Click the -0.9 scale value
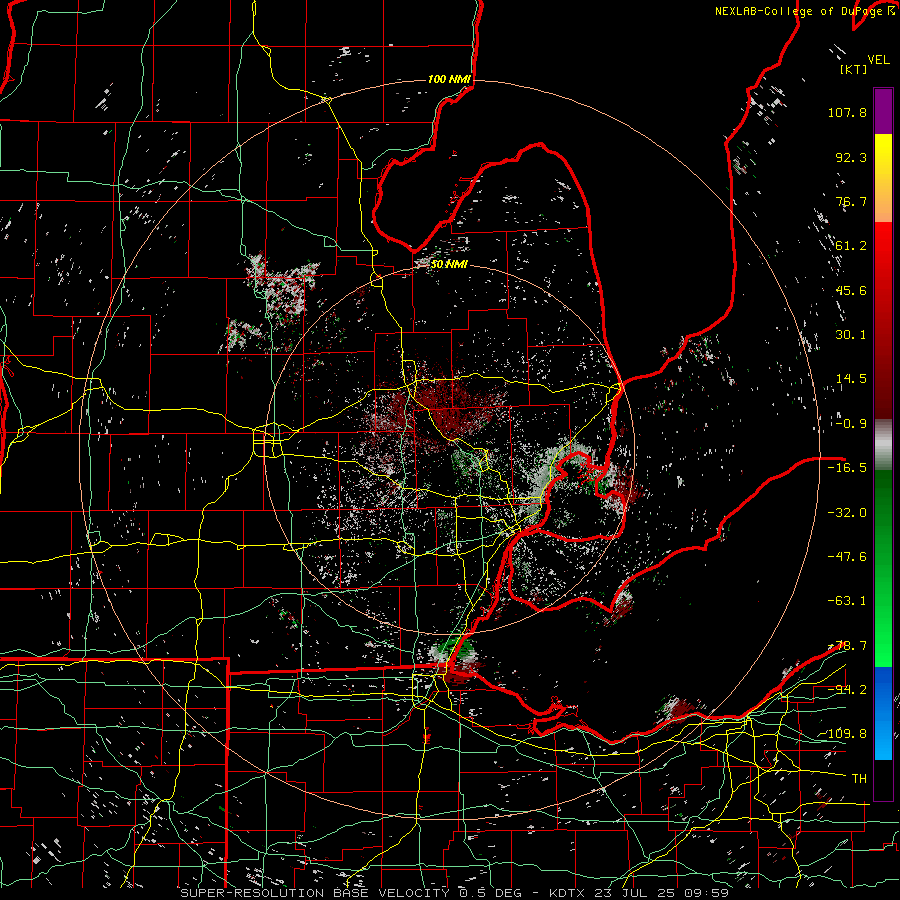Viewport: 900px width, 900px height. tap(851, 424)
